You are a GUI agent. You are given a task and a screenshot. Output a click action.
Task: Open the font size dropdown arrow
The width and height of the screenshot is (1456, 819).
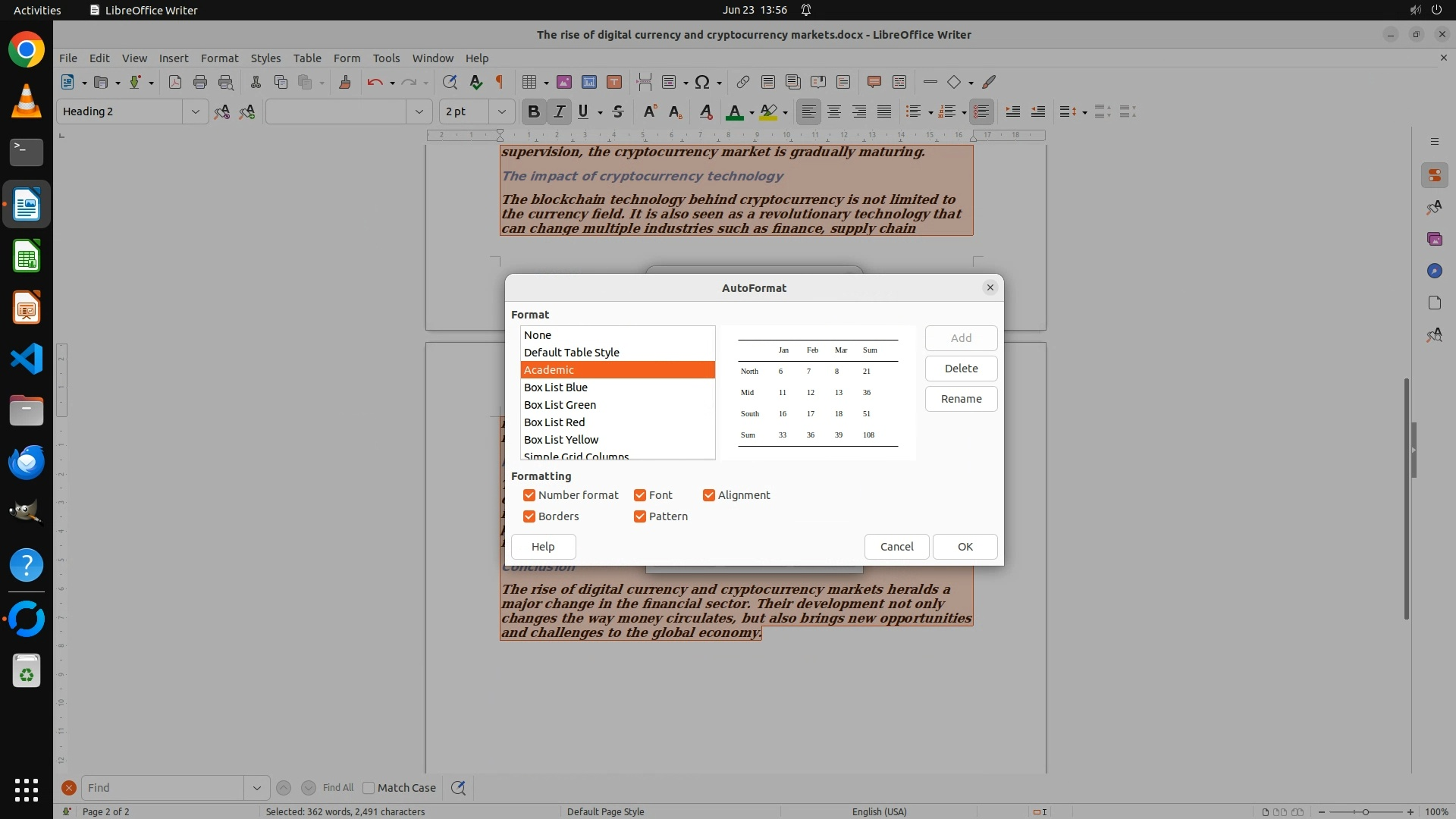pyautogui.click(x=501, y=111)
